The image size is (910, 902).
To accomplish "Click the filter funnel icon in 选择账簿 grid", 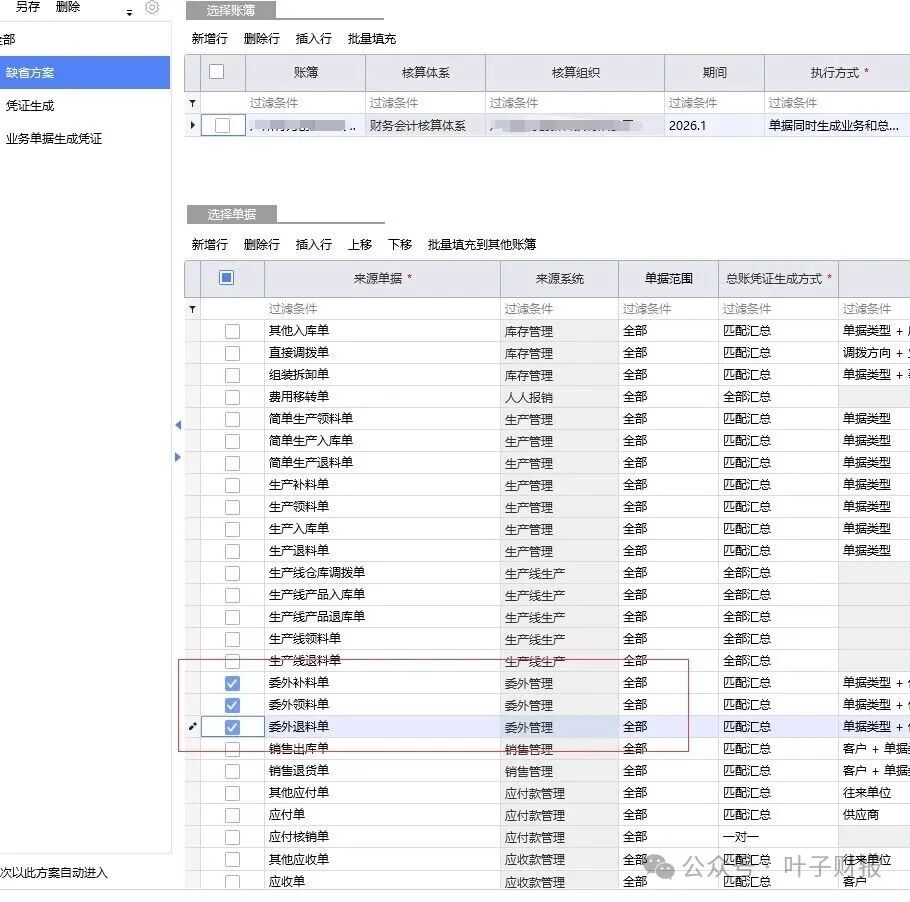I will coord(193,103).
